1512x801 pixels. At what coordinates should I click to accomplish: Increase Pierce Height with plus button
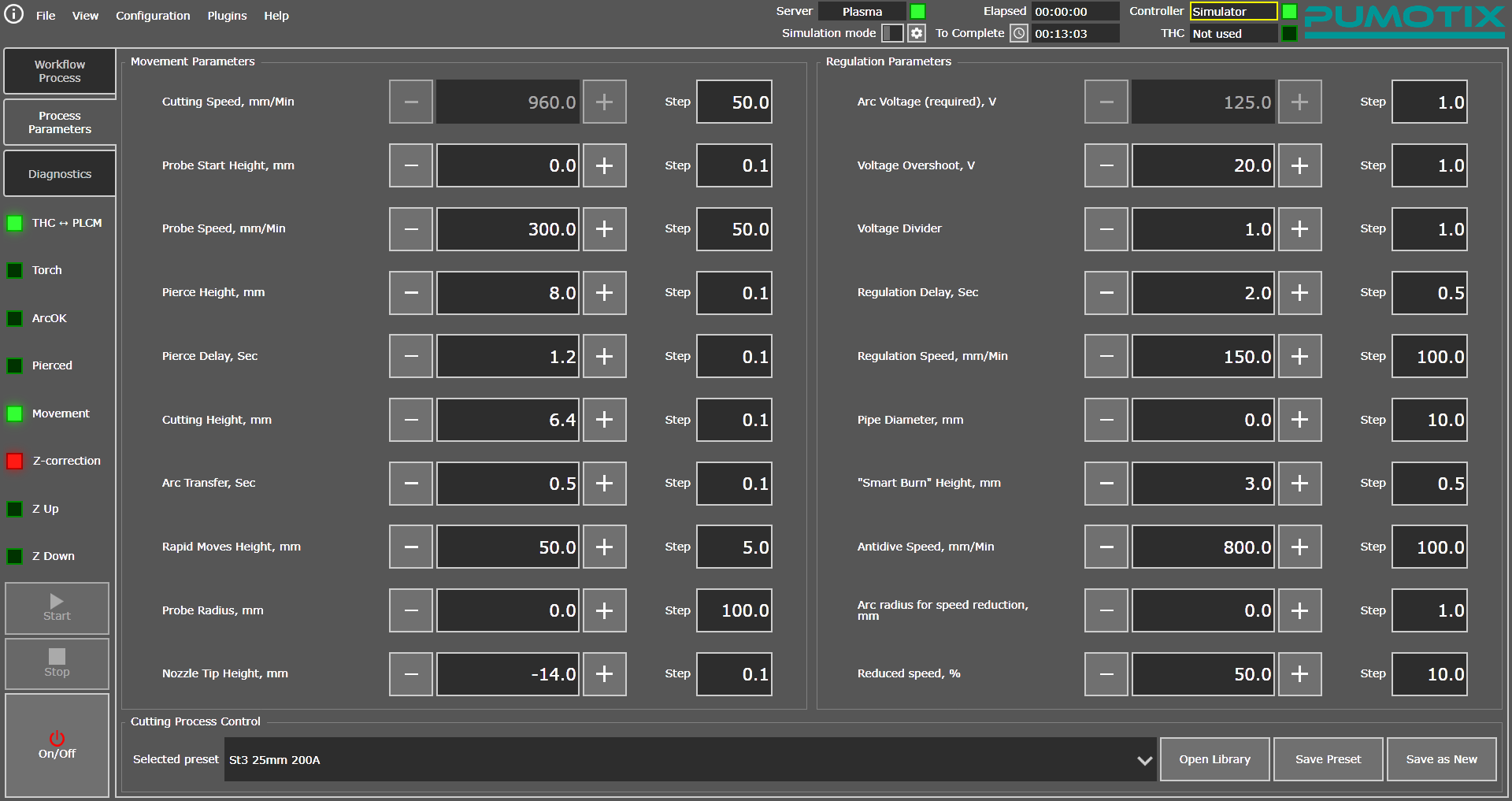tap(604, 293)
